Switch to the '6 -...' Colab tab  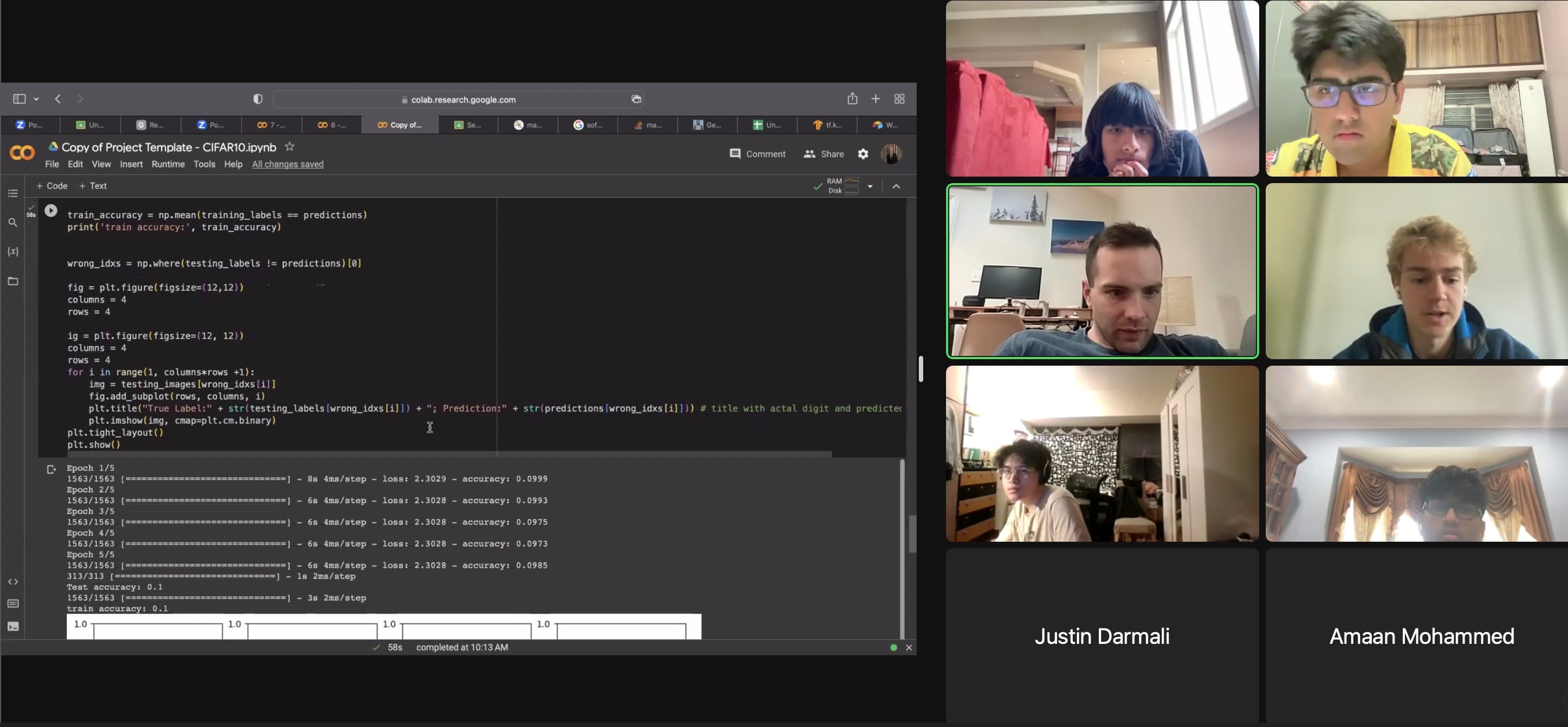[332, 125]
